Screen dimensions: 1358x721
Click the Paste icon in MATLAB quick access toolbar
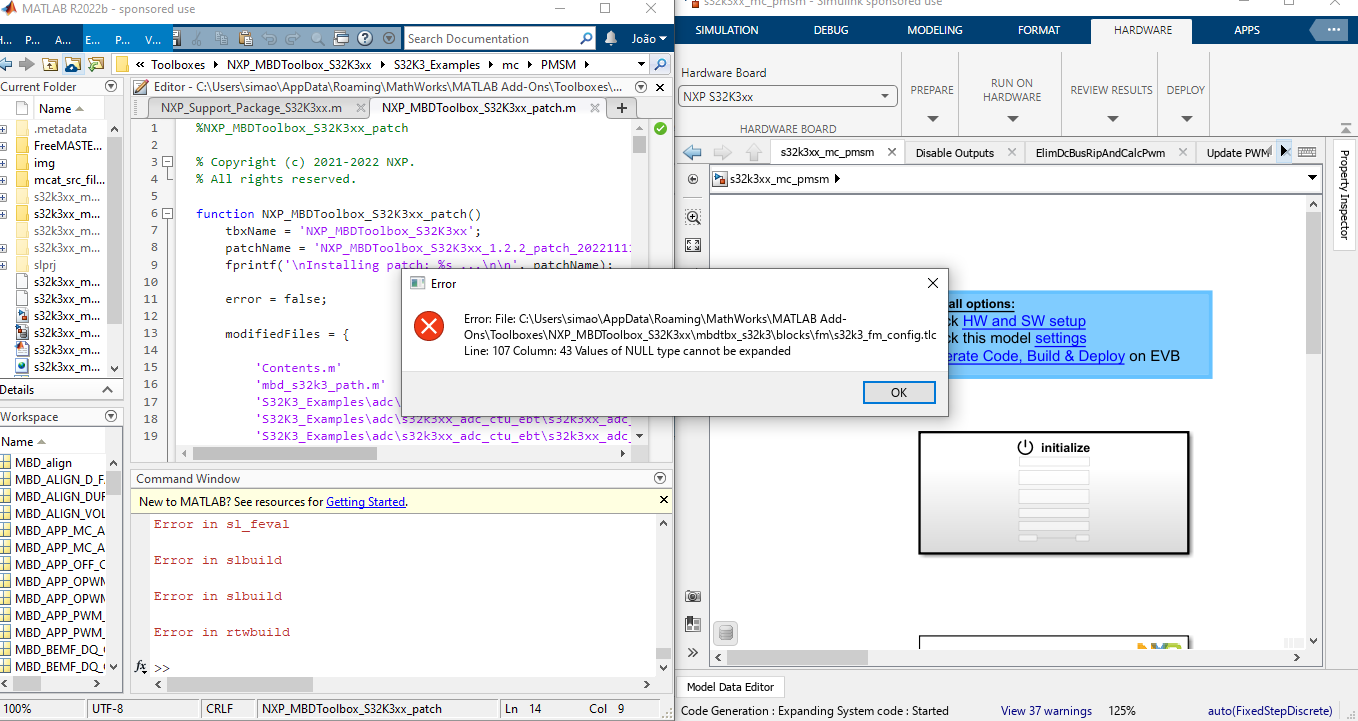click(x=246, y=38)
